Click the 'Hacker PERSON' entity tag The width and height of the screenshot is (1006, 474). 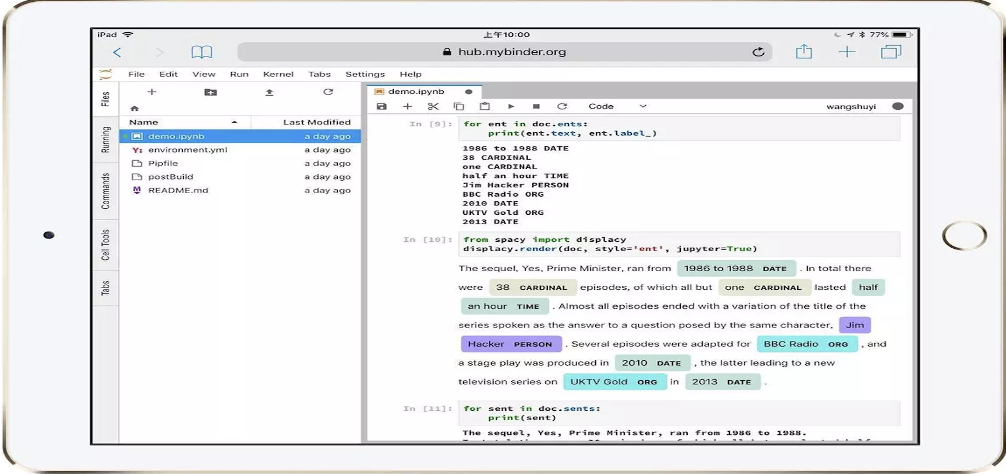pyautogui.click(x=511, y=344)
